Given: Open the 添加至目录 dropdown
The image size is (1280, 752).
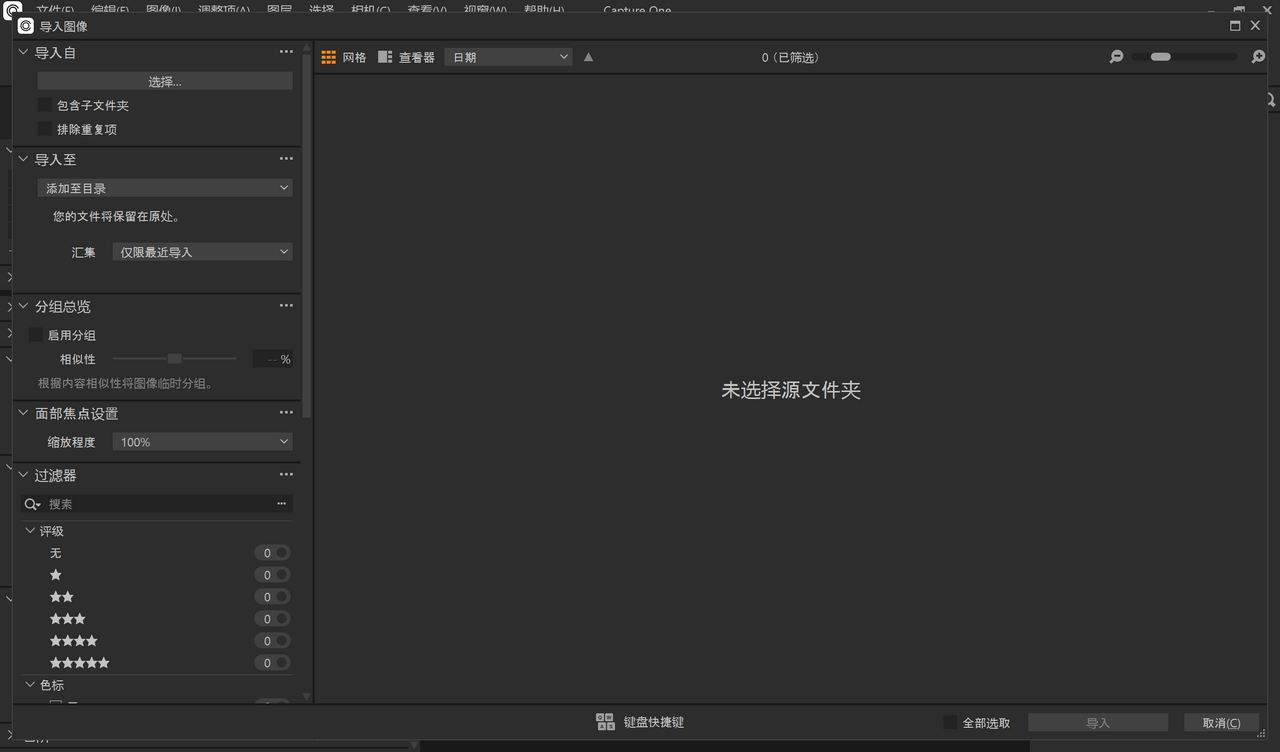Looking at the screenshot, I should pos(164,187).
